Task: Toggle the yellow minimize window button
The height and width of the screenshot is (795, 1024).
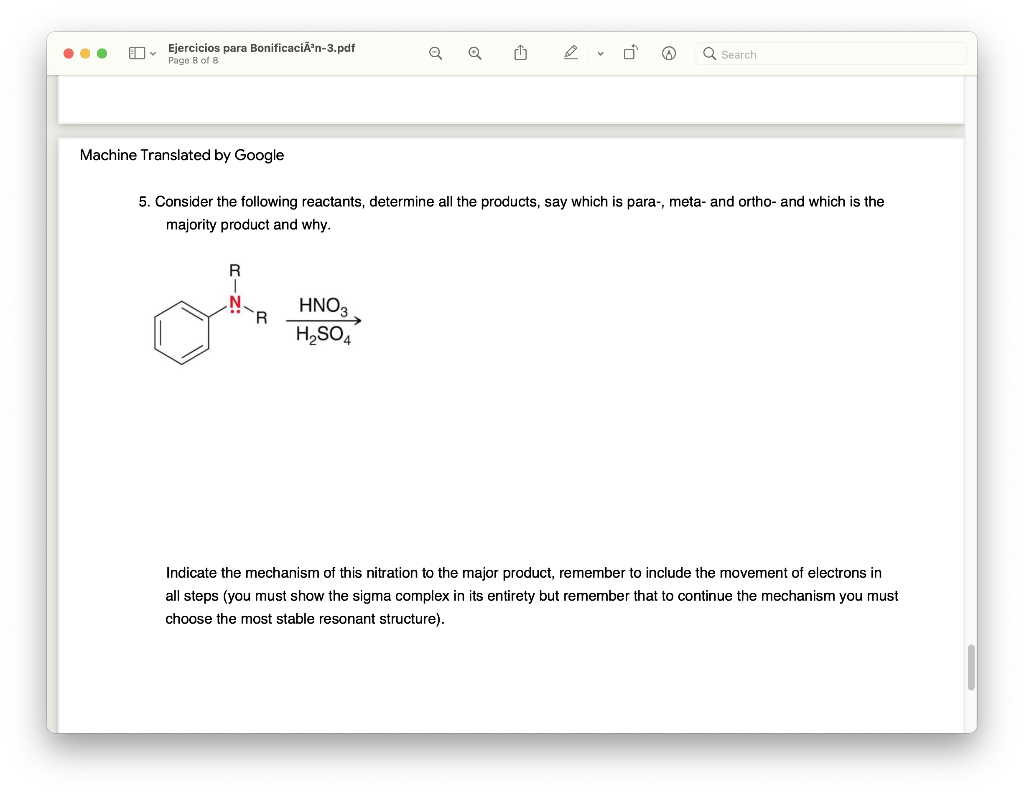Action: (84, 54)
